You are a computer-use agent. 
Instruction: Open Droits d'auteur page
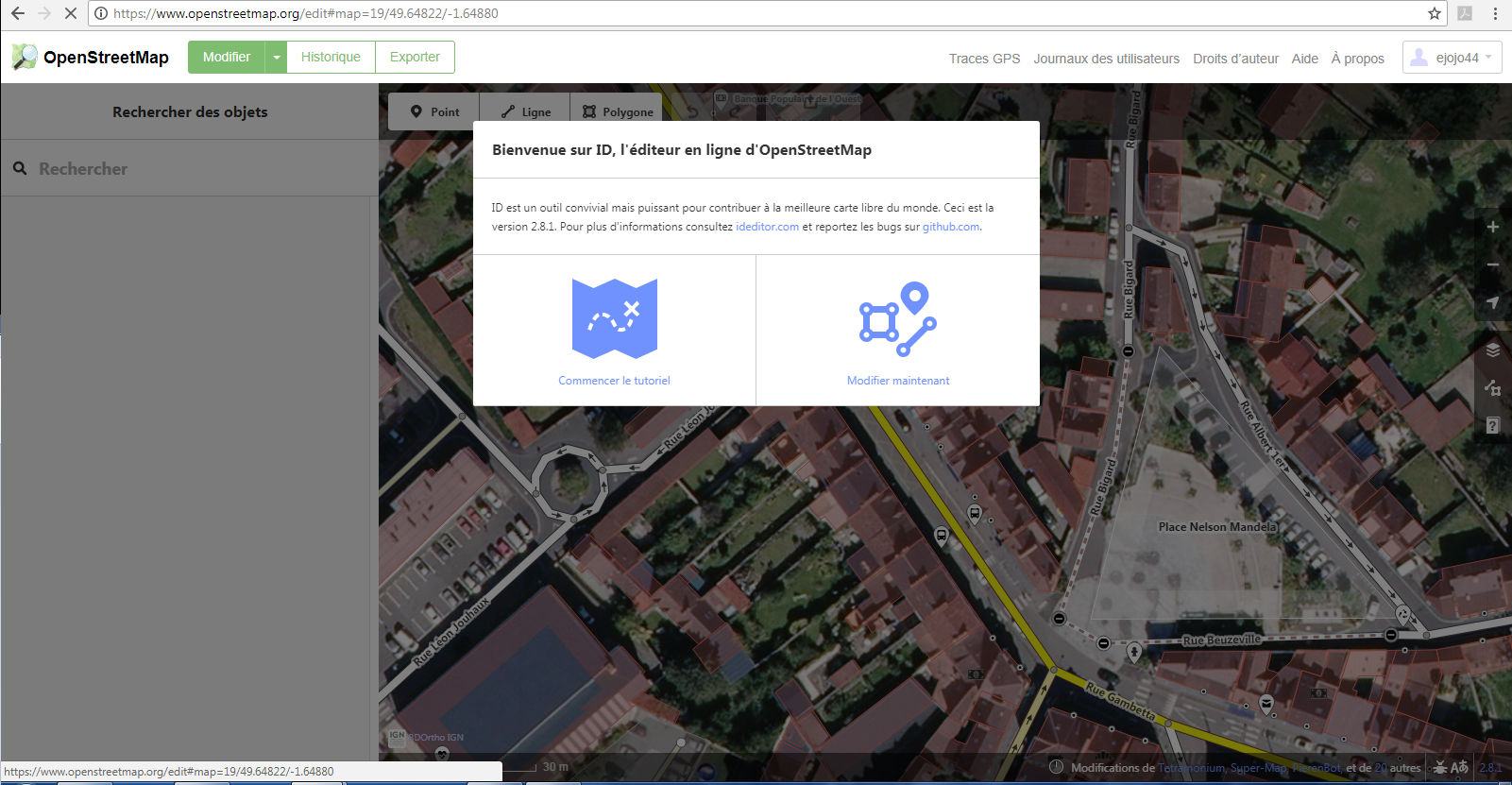click(1235, 59)
